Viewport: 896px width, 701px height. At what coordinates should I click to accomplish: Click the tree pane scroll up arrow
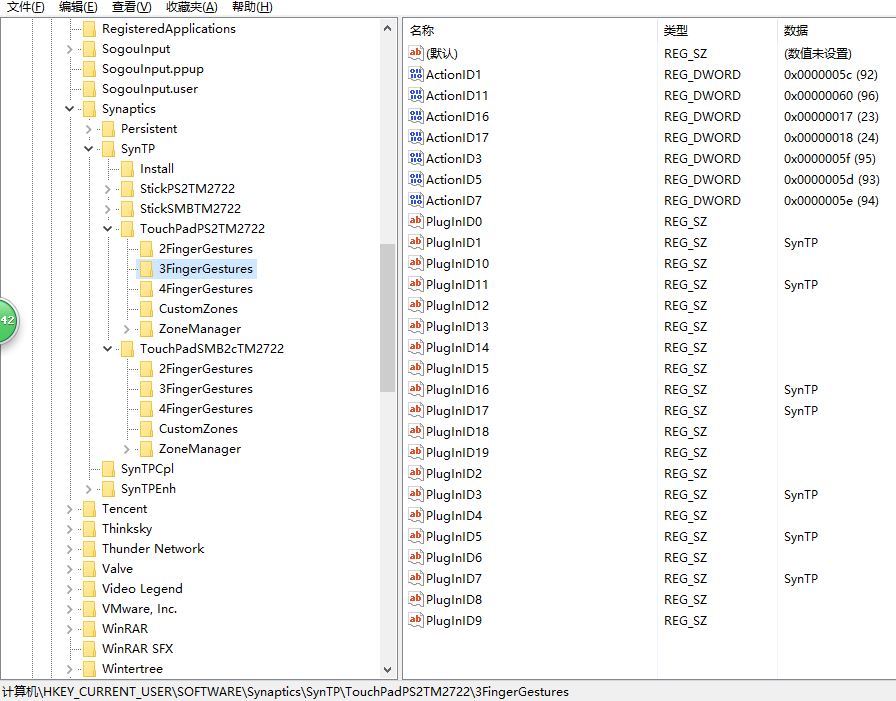(387, 28)
